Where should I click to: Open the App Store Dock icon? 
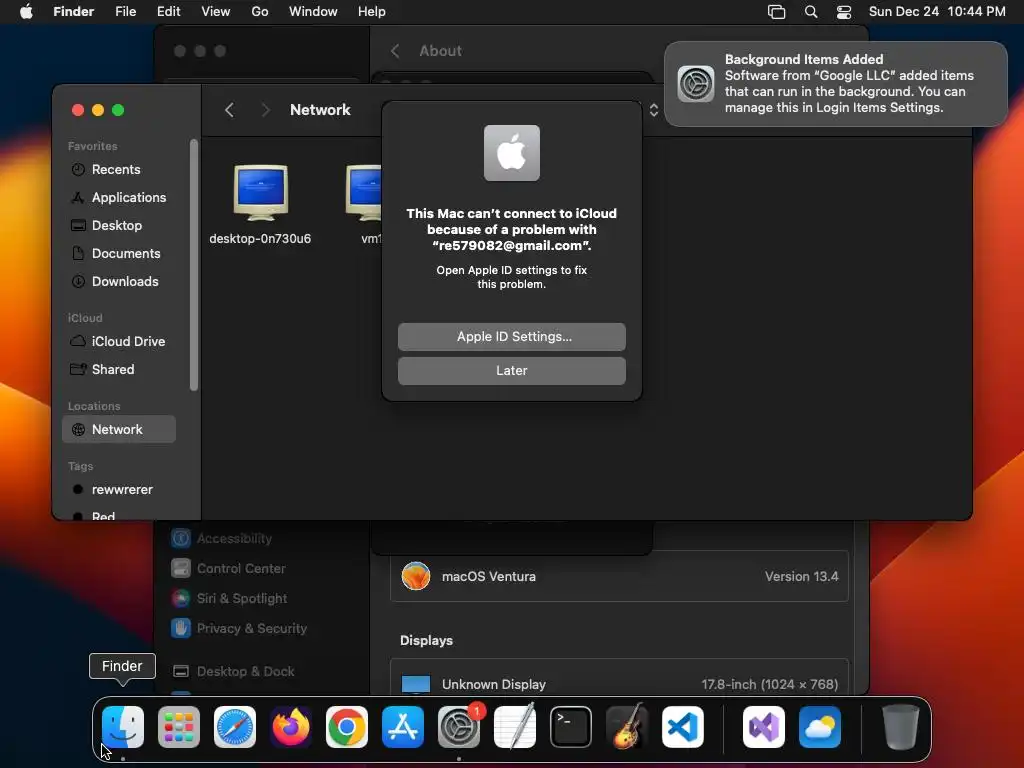click(x=403, y=727)
